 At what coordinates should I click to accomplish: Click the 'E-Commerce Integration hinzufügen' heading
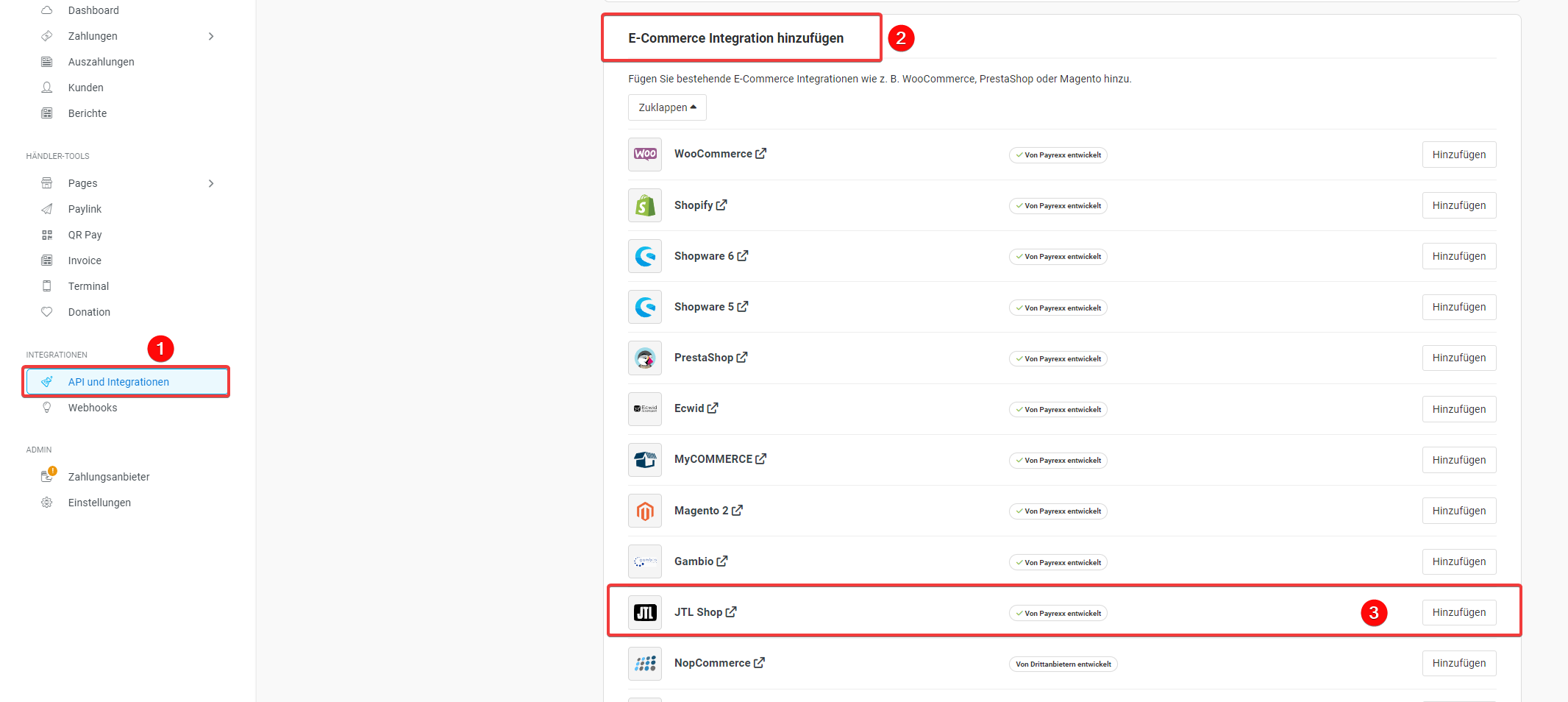736,38
